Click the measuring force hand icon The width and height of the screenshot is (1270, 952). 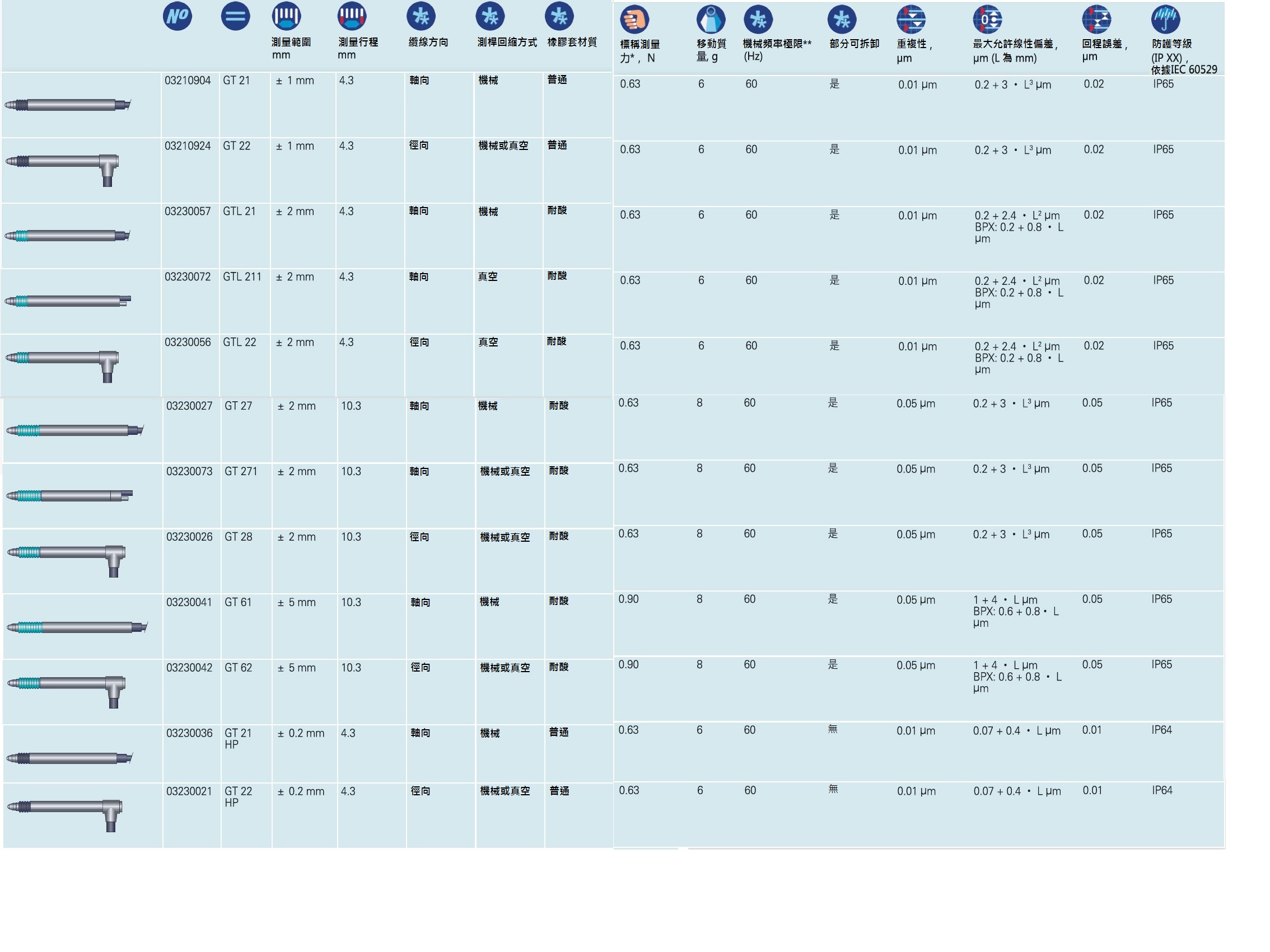pyautogui.click(x=635, y=20)
